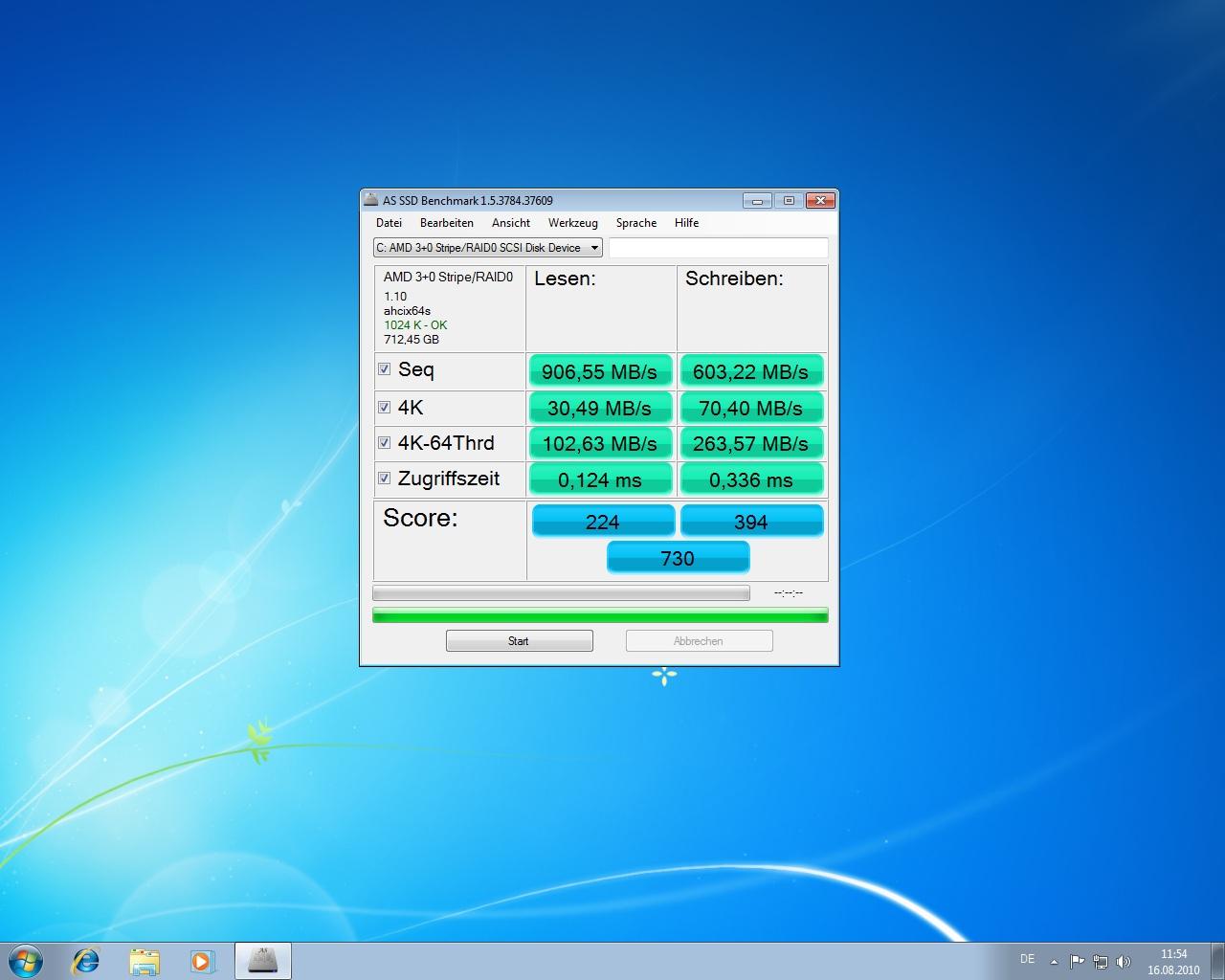Maximize the AS SSD Benchmark window
The image size is (1225, 980).
[x=789, y=201]
